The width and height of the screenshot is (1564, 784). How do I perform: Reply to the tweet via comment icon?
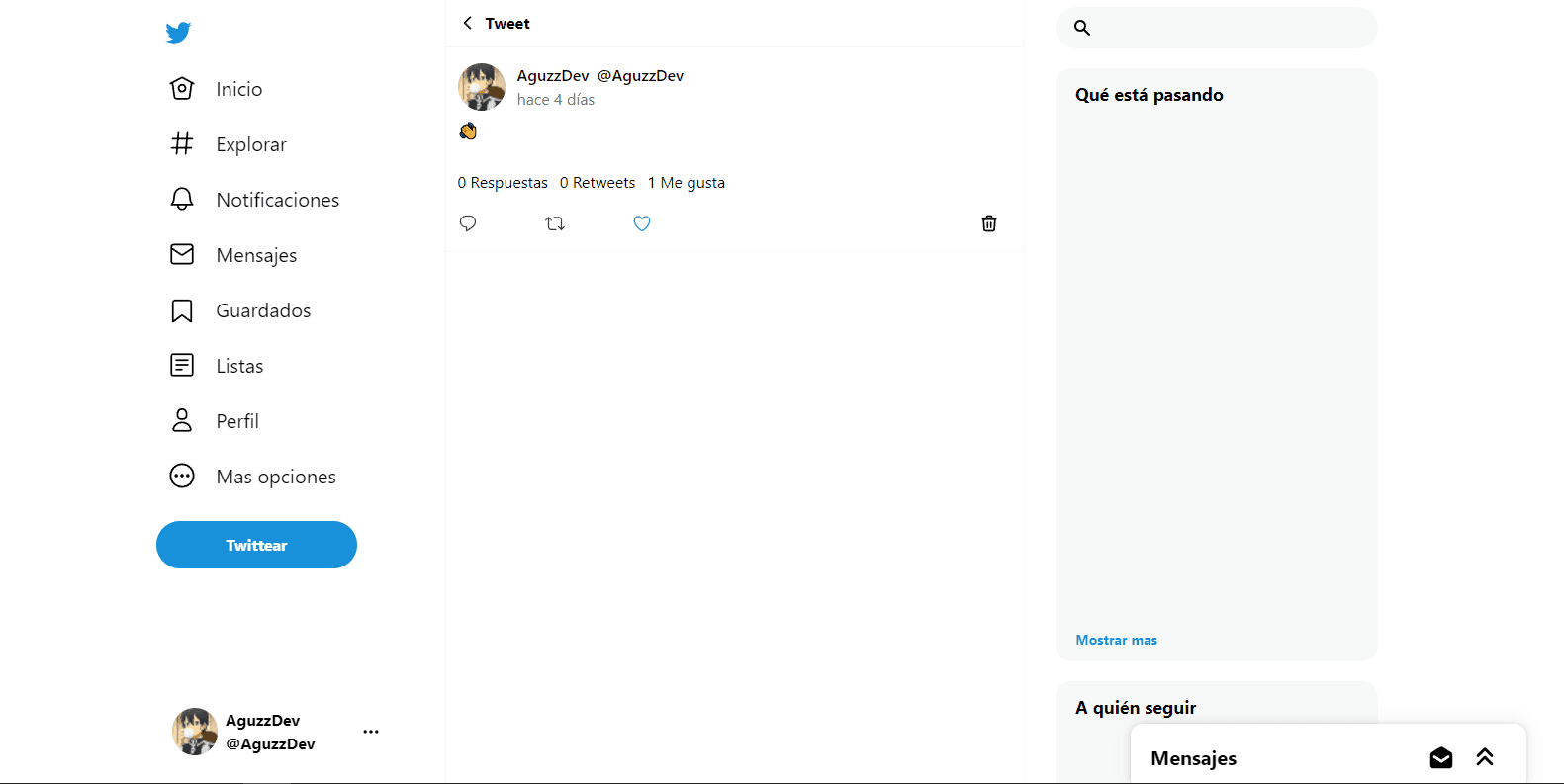[x=468, y=223]
